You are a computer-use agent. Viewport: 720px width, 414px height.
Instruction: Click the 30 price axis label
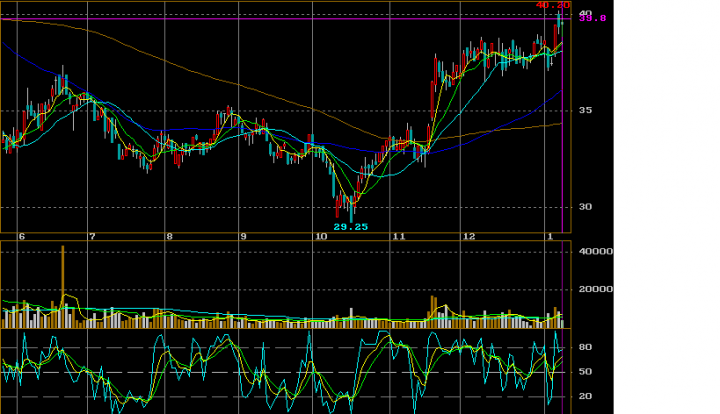tap(585, 207)
